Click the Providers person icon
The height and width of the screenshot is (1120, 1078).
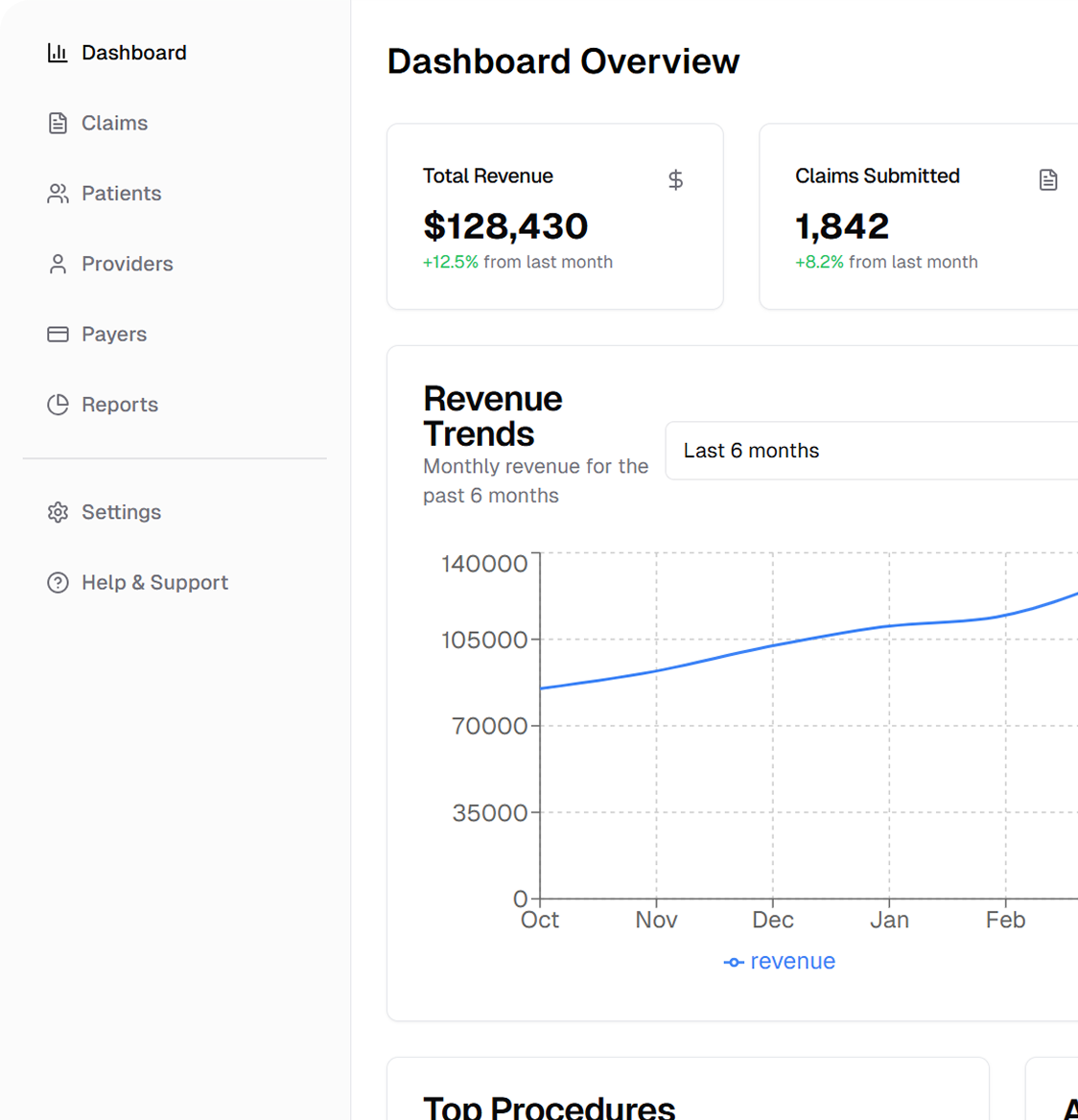(x=58, y=264)
